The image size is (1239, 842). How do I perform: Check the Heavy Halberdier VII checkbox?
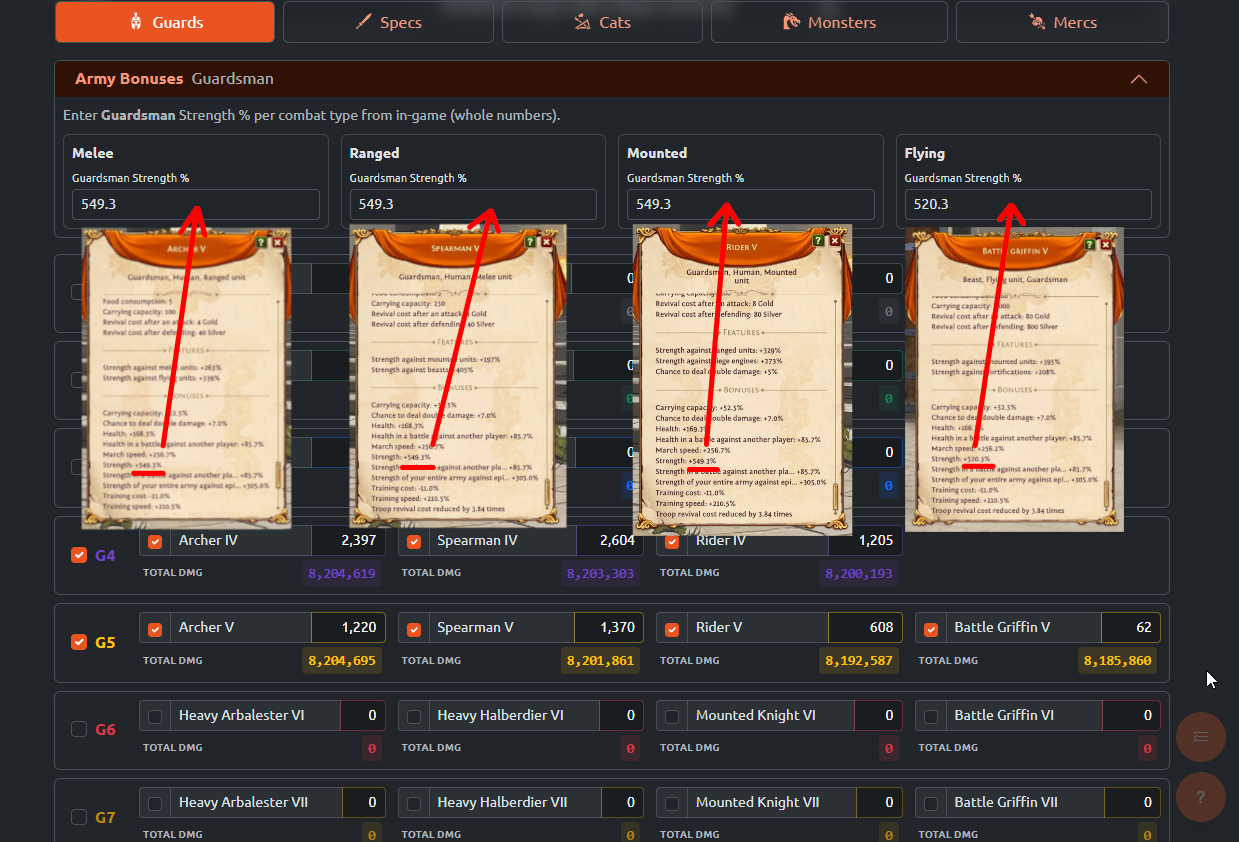click(x=414, y=803)
